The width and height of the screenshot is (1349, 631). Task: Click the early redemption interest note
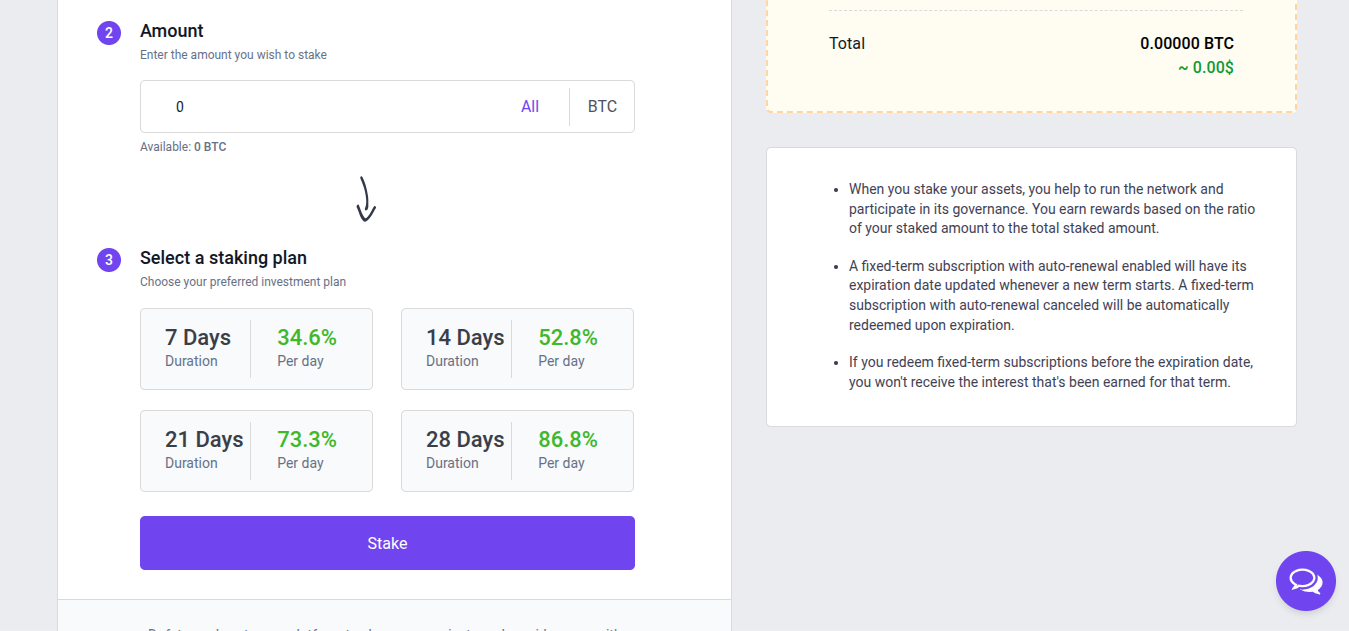tap(1050, 372)
